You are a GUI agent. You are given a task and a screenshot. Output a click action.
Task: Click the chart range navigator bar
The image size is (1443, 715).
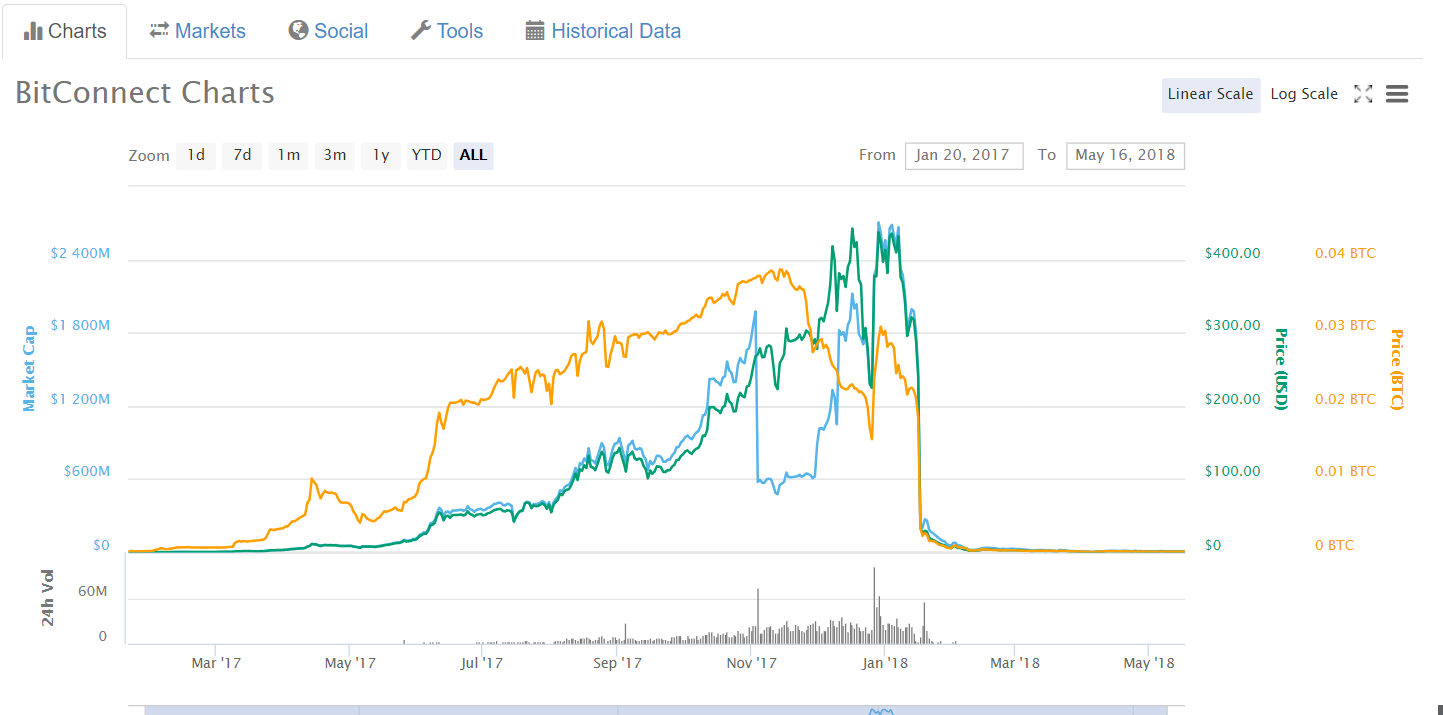656,710
